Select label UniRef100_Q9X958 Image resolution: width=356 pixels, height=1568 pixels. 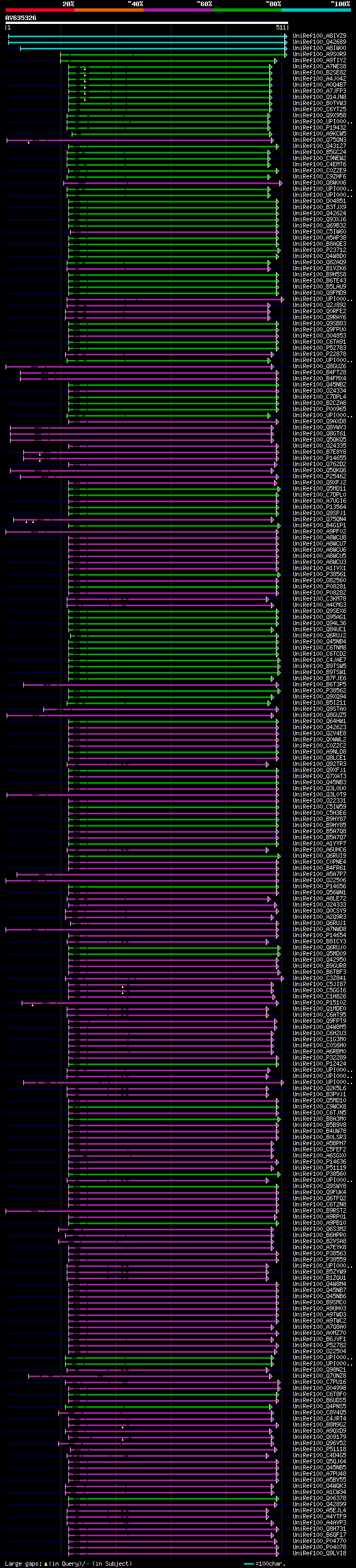point(319,115)
